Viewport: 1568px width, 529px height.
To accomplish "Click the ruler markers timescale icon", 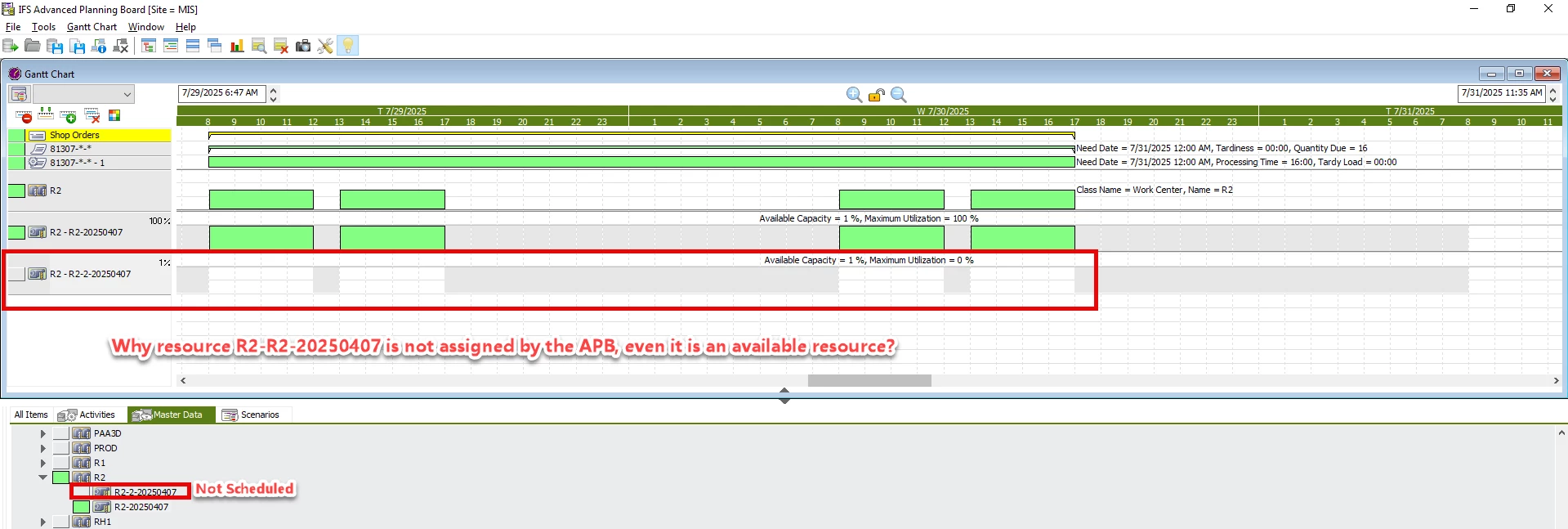I will tap(46, 114).
